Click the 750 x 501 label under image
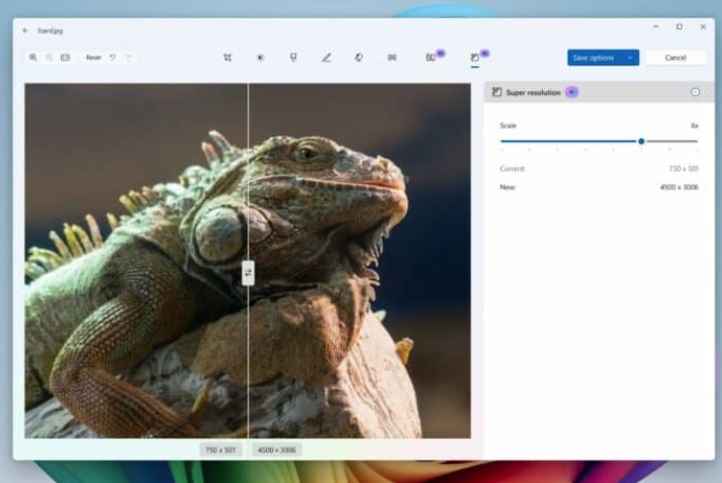722x483 pixels. click(x=220, y=450)
